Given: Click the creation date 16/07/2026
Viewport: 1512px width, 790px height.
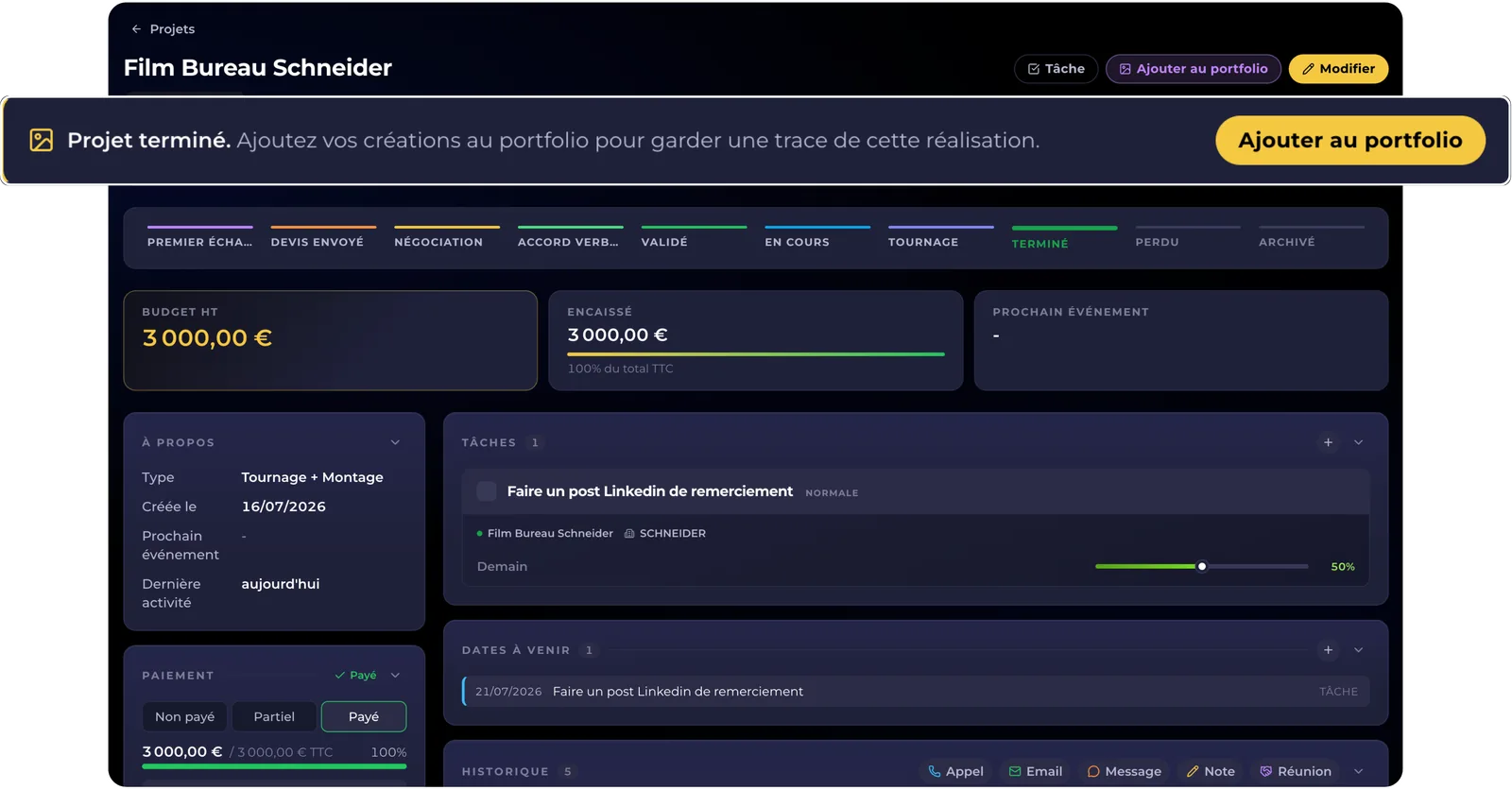Looking at the screenshot, I should pos(283,507).
